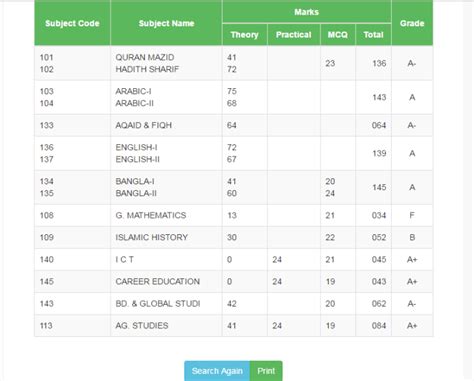Viewport: 474px width, 381px height.
Task: Click the Search Again button
Action: (217, 371)
